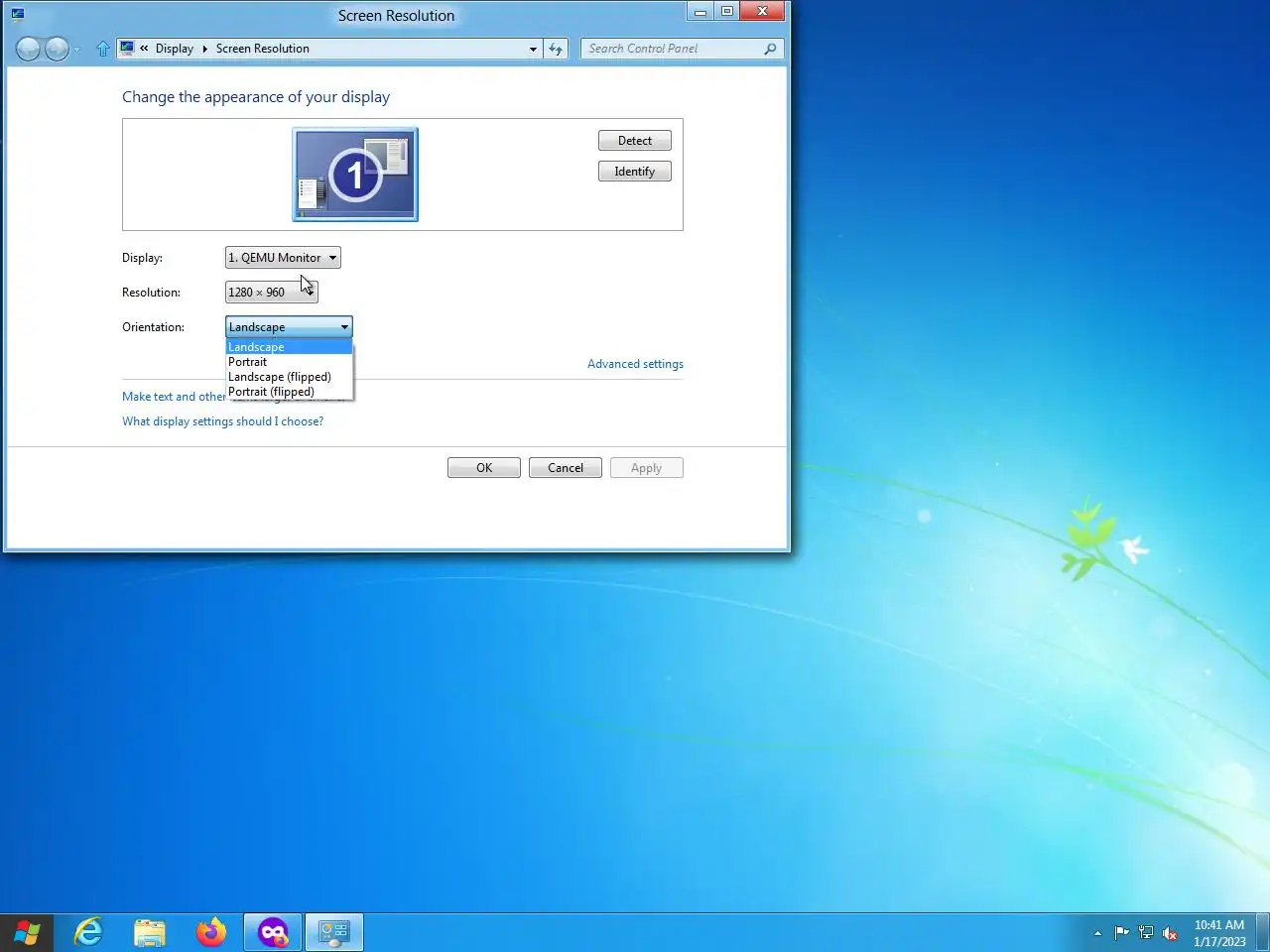
Task: Maximize the Screen Resolution window
Action: coord(727,12)
